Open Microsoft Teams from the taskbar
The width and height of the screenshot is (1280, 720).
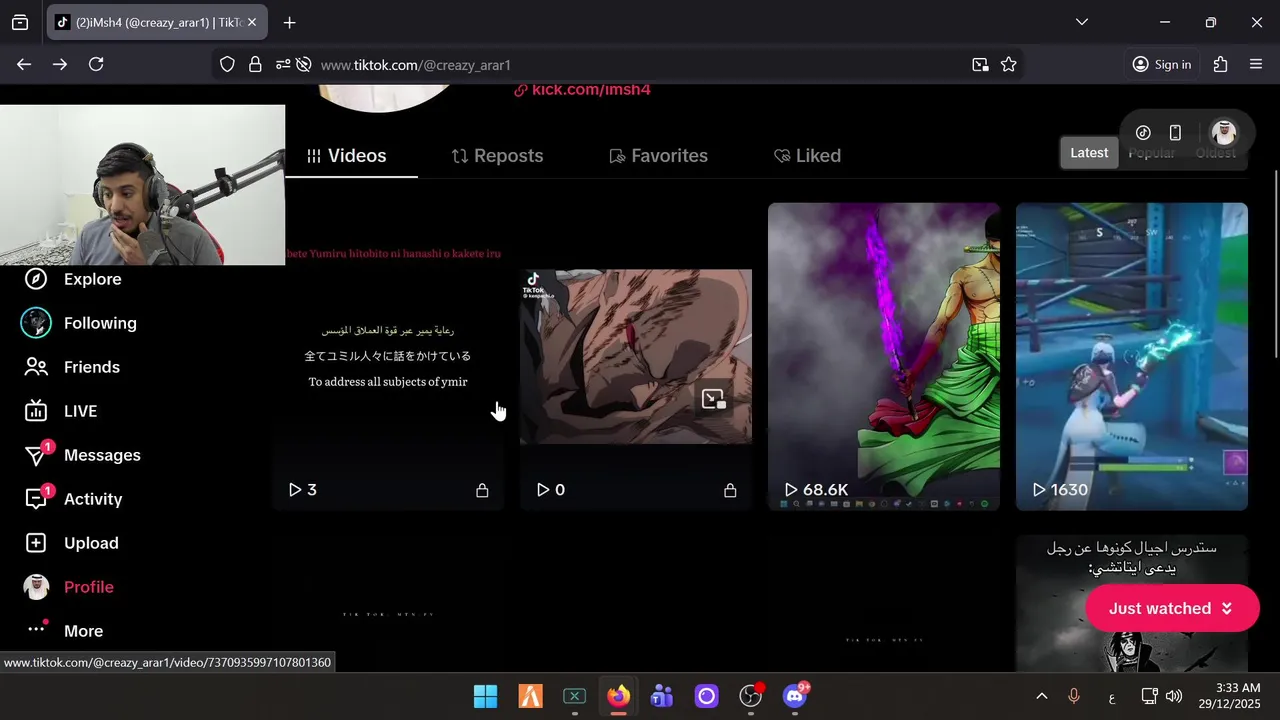click(x=662, y=696)
